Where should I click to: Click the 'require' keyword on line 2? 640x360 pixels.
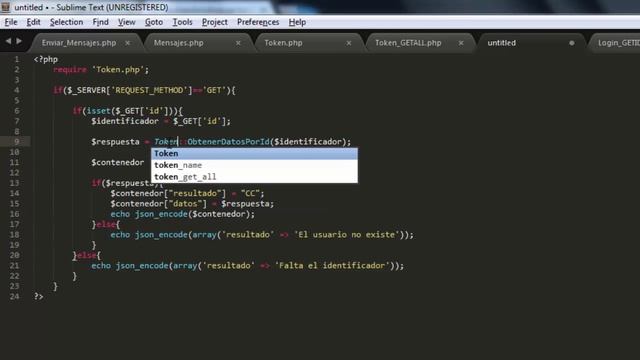[70, 69]
